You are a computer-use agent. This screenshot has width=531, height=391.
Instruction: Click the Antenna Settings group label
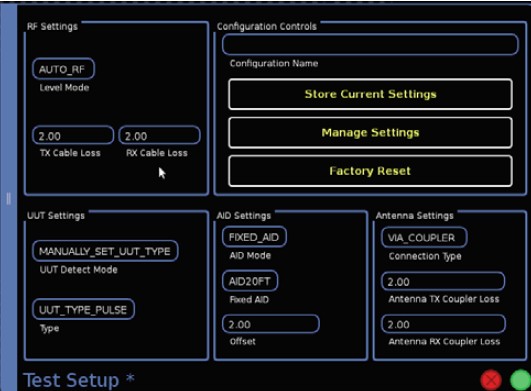[415, 216]
